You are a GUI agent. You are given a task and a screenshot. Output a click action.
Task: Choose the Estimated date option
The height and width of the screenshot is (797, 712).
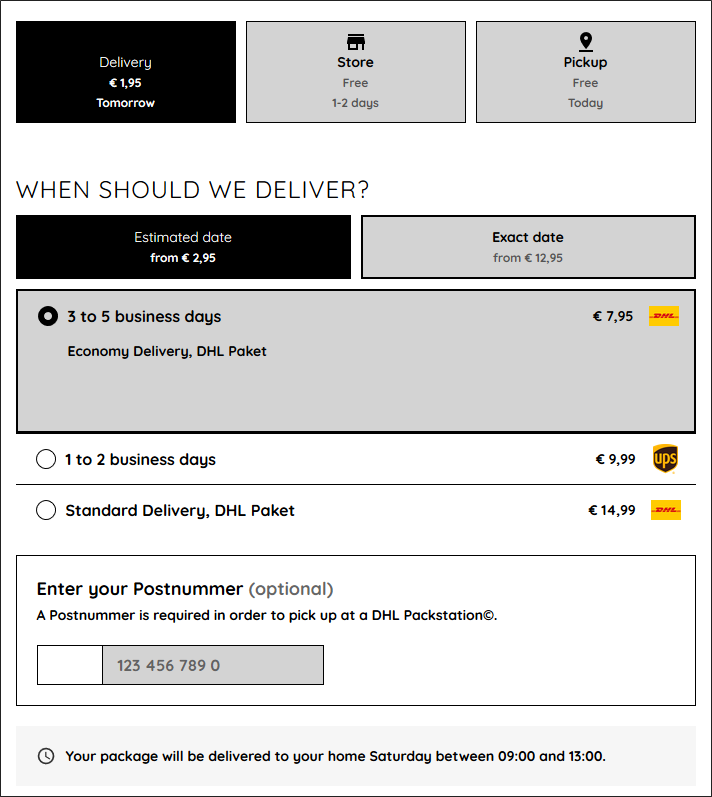[183, 247]
